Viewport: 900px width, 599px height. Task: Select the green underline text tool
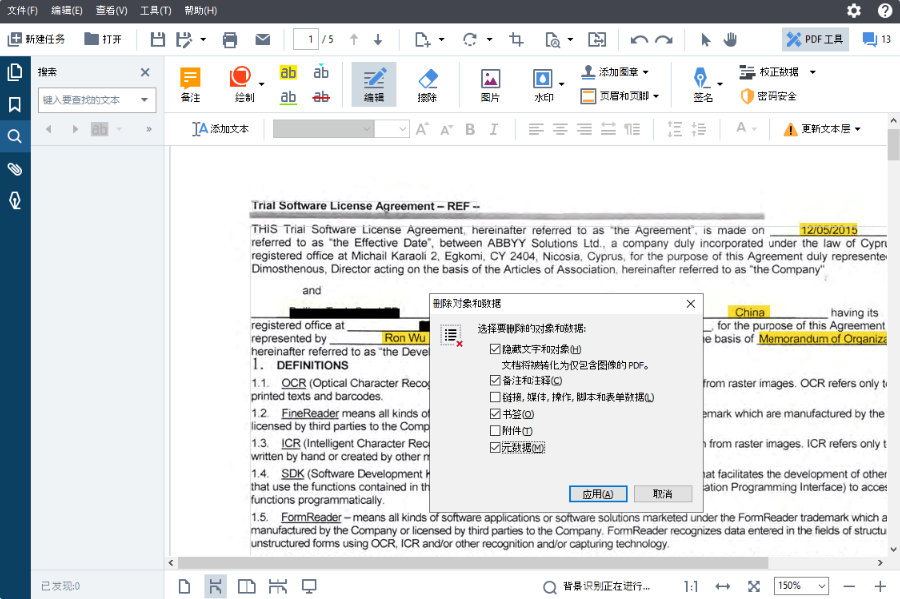tap(288, 96)
